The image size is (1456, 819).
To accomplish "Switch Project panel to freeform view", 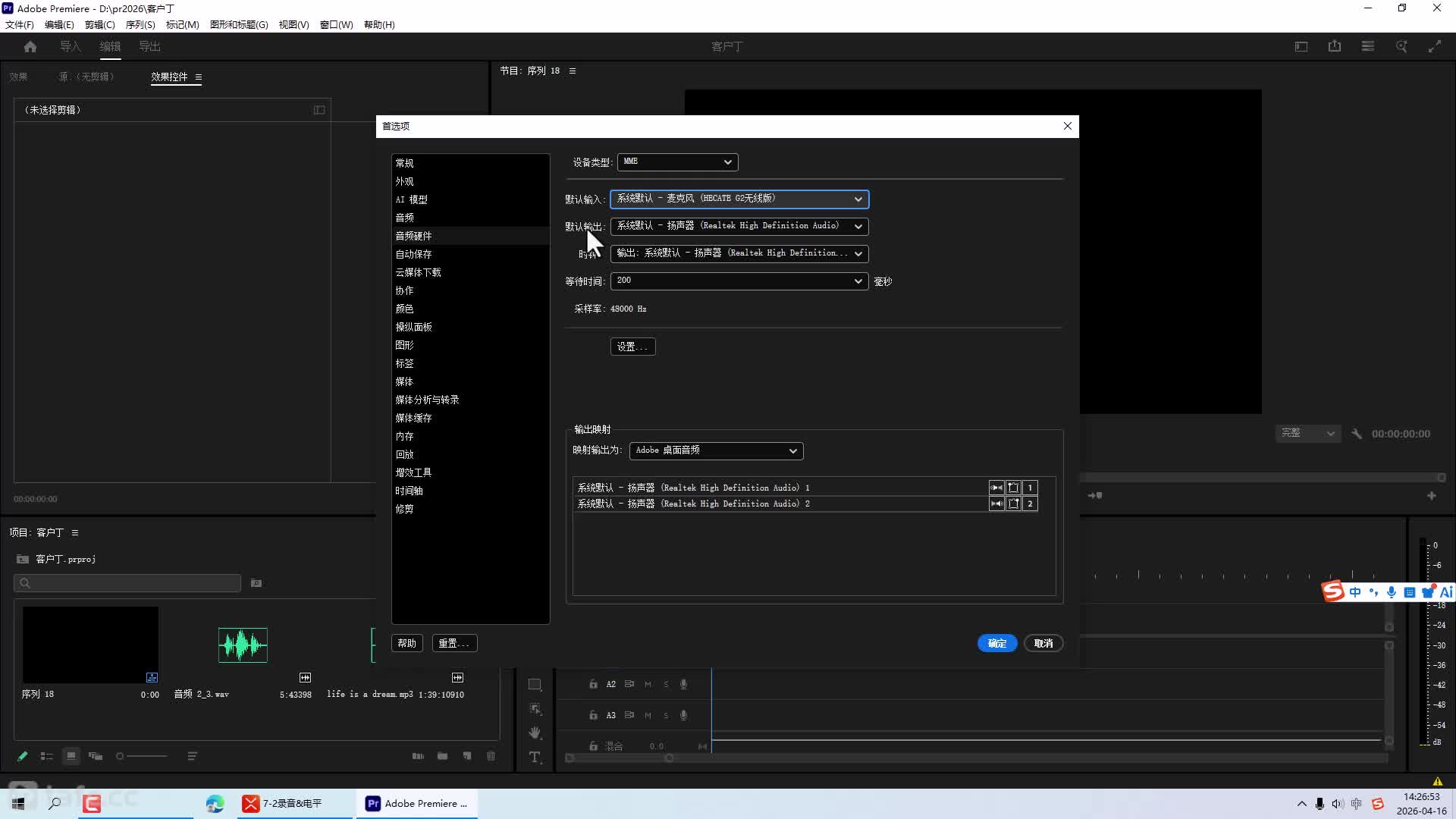I will [96, 756].
